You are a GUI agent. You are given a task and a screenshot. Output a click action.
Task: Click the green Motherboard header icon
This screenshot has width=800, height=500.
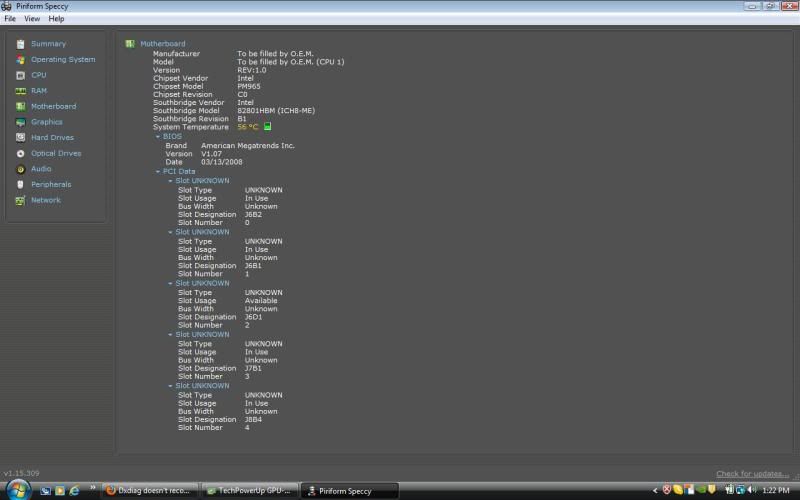tap(130, 44)
